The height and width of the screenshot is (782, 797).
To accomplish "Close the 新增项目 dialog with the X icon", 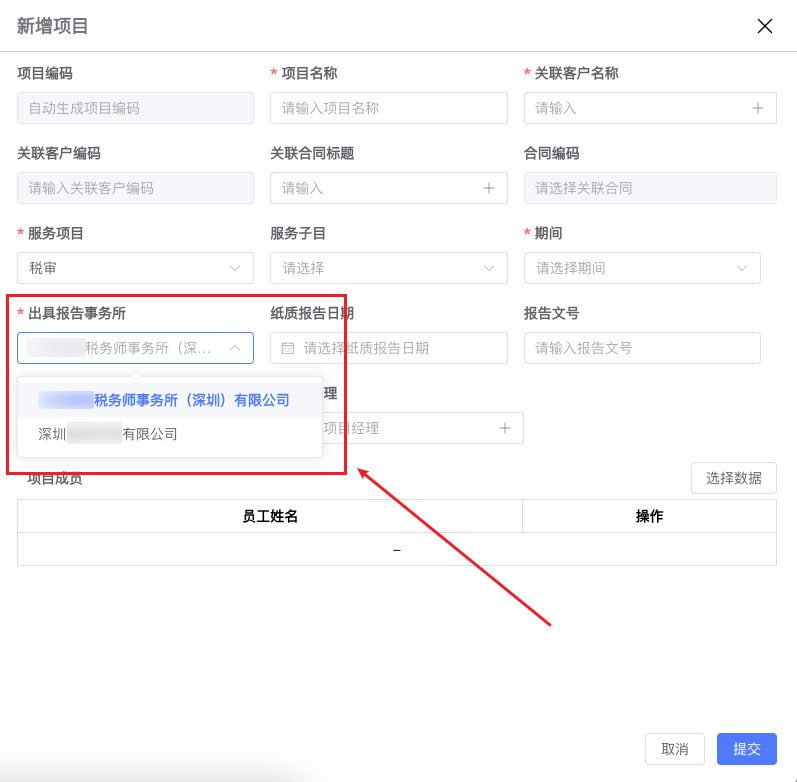I will coord(764,26).
